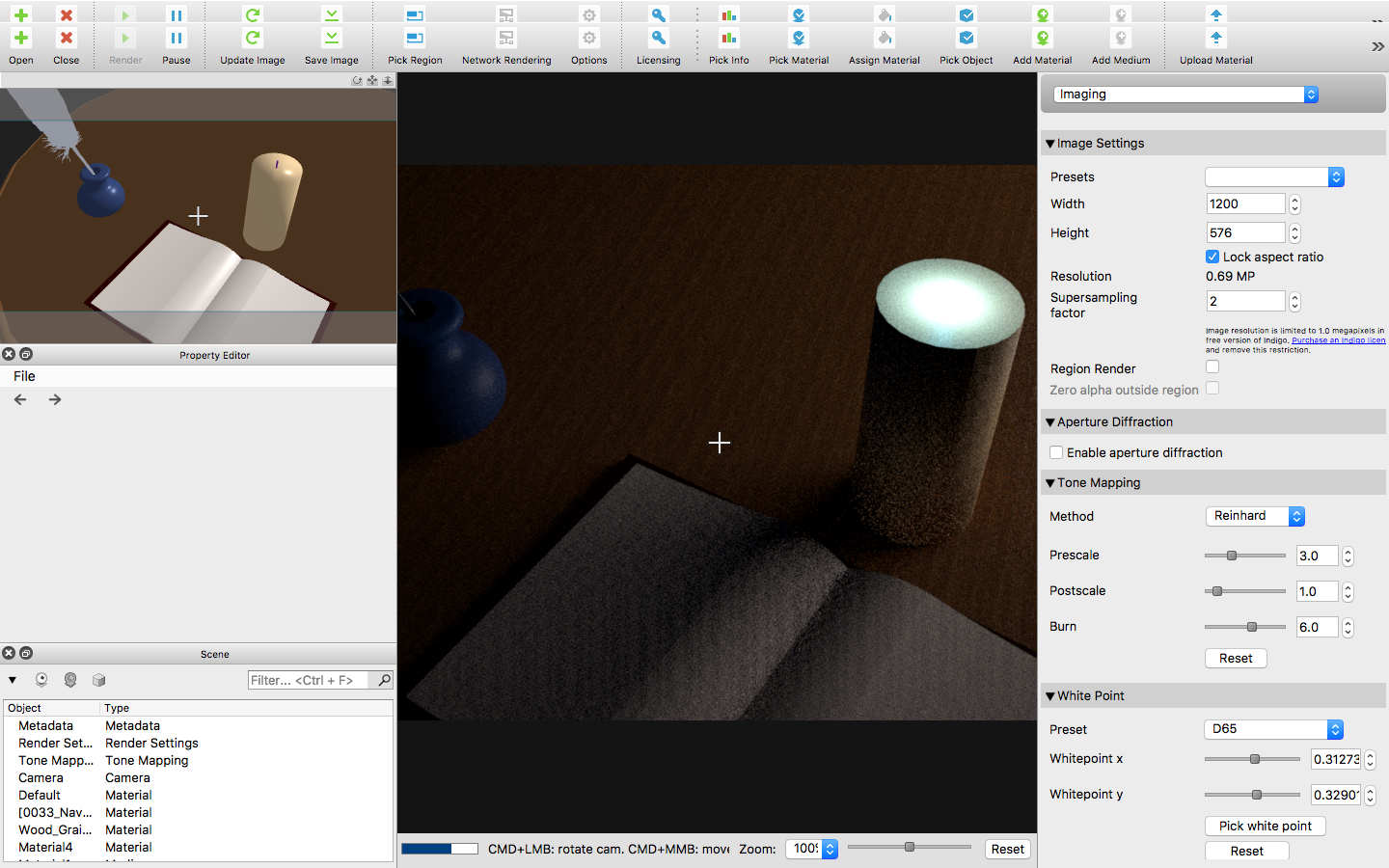Click the Purchase an Indigo licence link
The image size is (1389, 868).
[1338, 340]
